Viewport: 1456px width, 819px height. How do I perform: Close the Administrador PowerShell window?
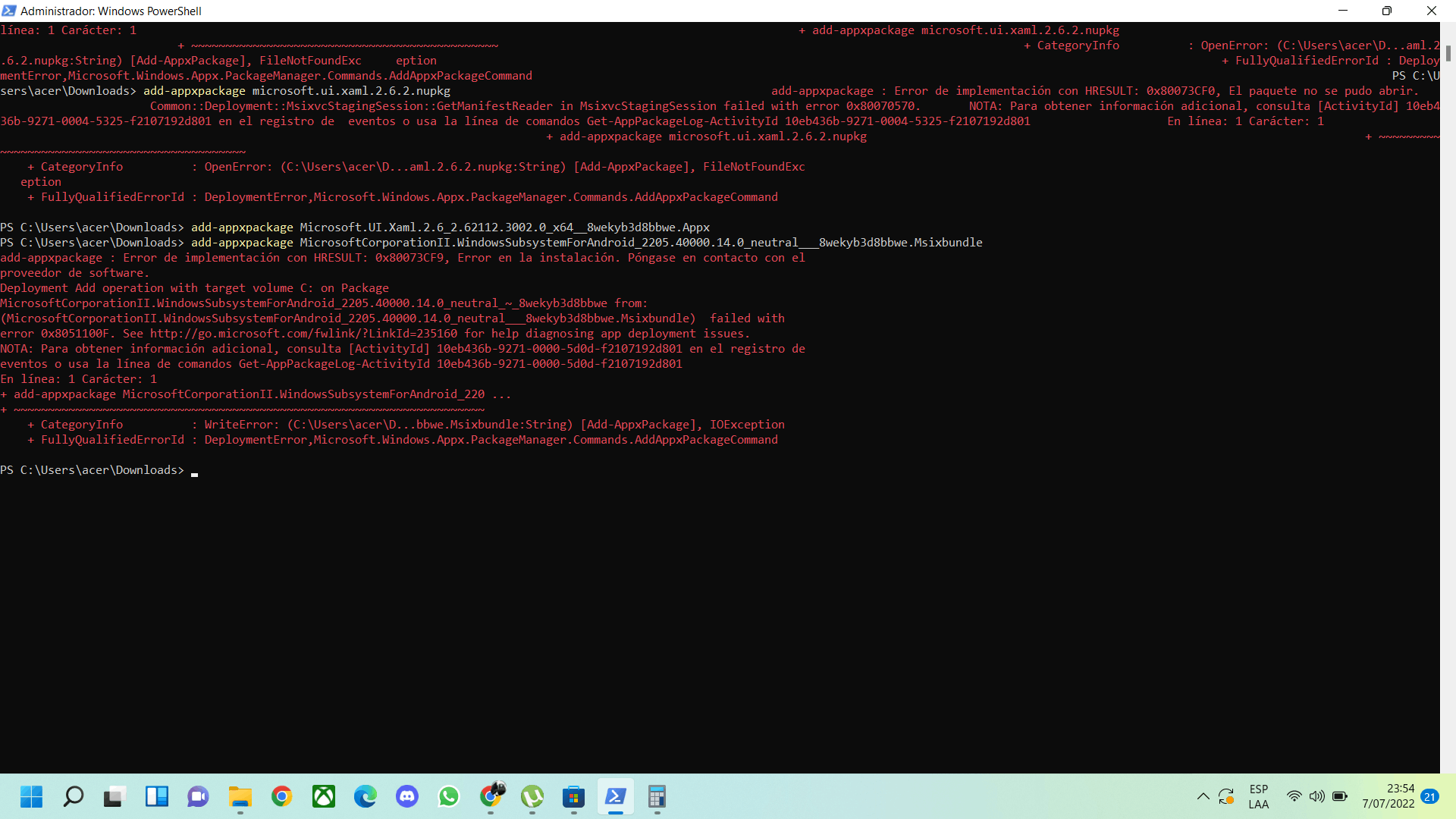pos(1432,11)
